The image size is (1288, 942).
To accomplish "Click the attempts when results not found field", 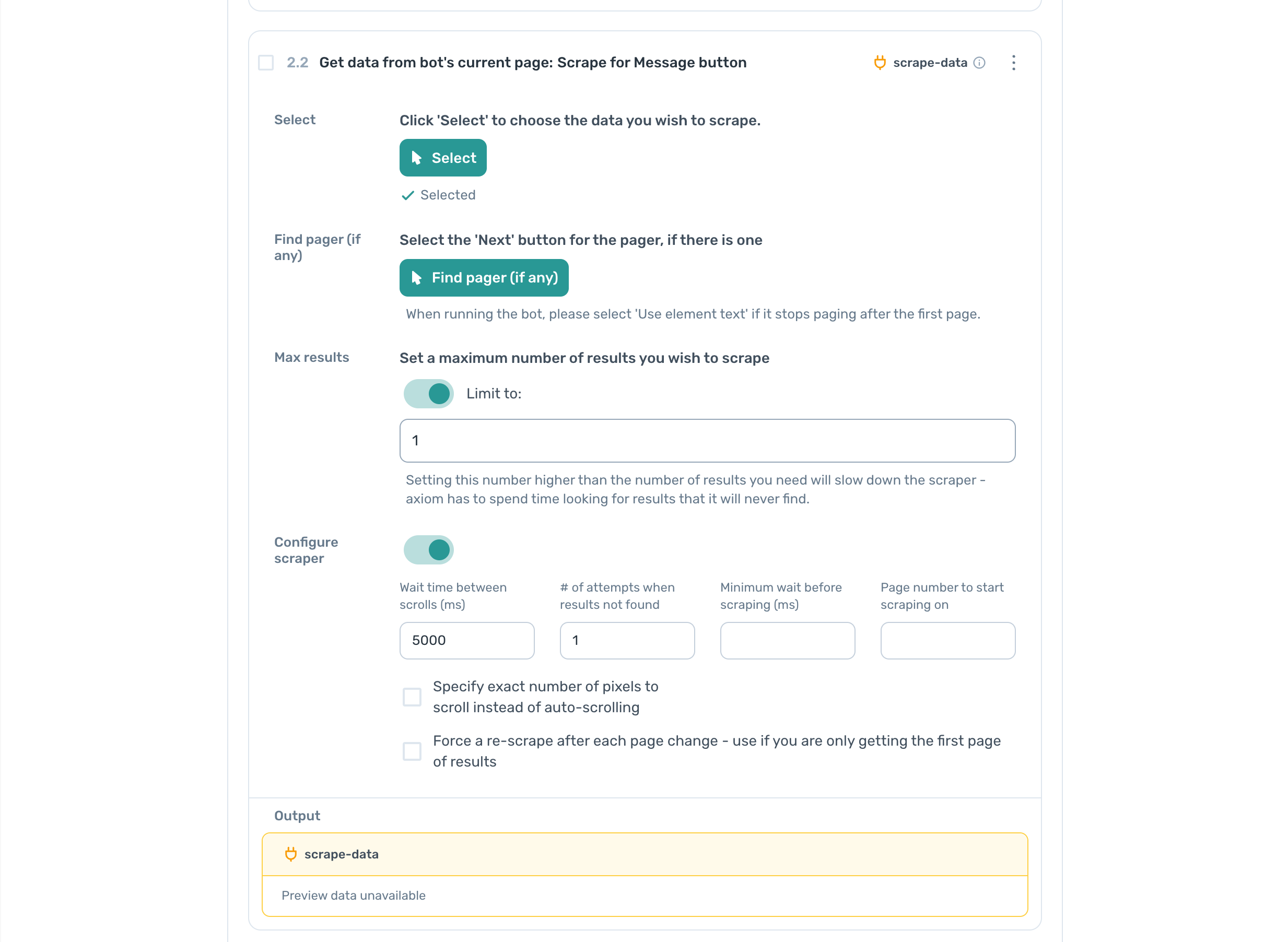I will tap(627, 640).
